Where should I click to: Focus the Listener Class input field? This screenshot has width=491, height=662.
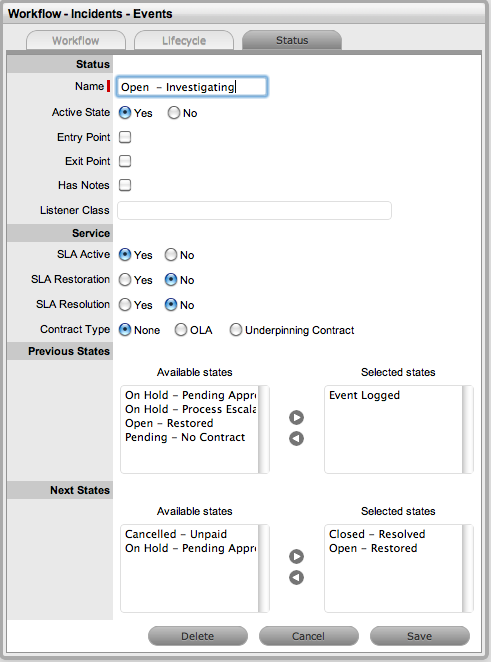(254, 210)
